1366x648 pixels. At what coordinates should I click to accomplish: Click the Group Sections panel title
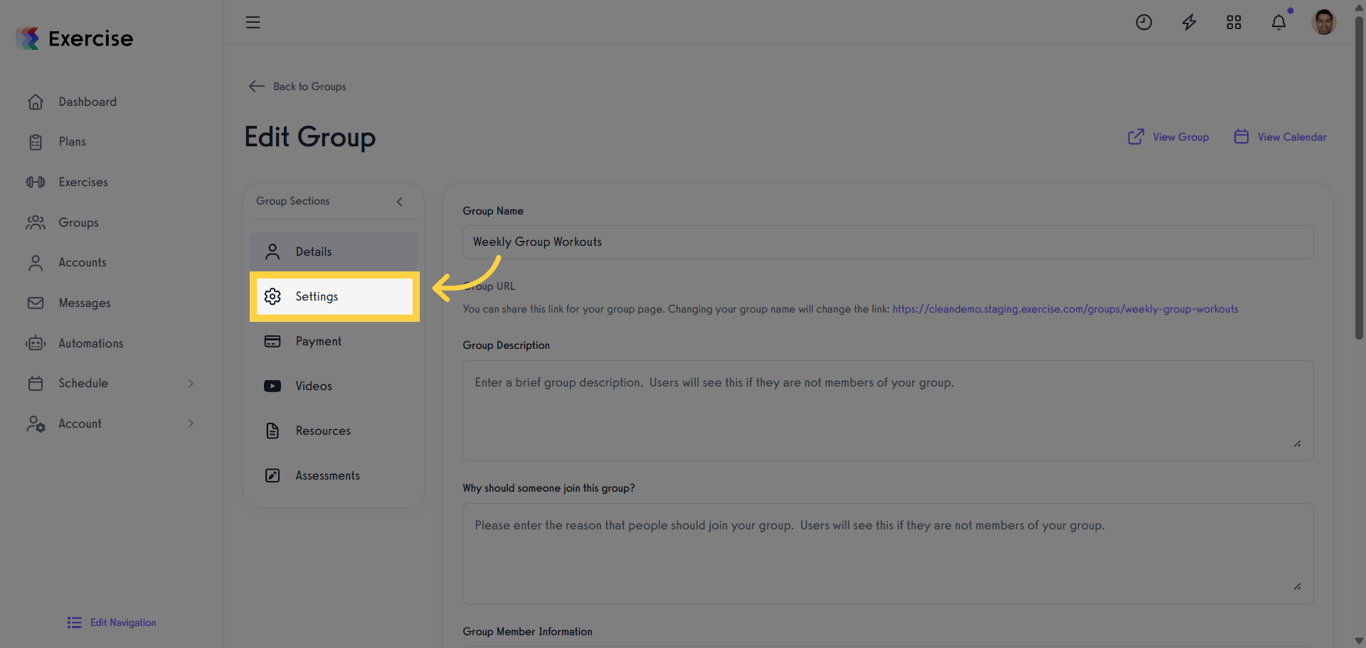point(293,202)
